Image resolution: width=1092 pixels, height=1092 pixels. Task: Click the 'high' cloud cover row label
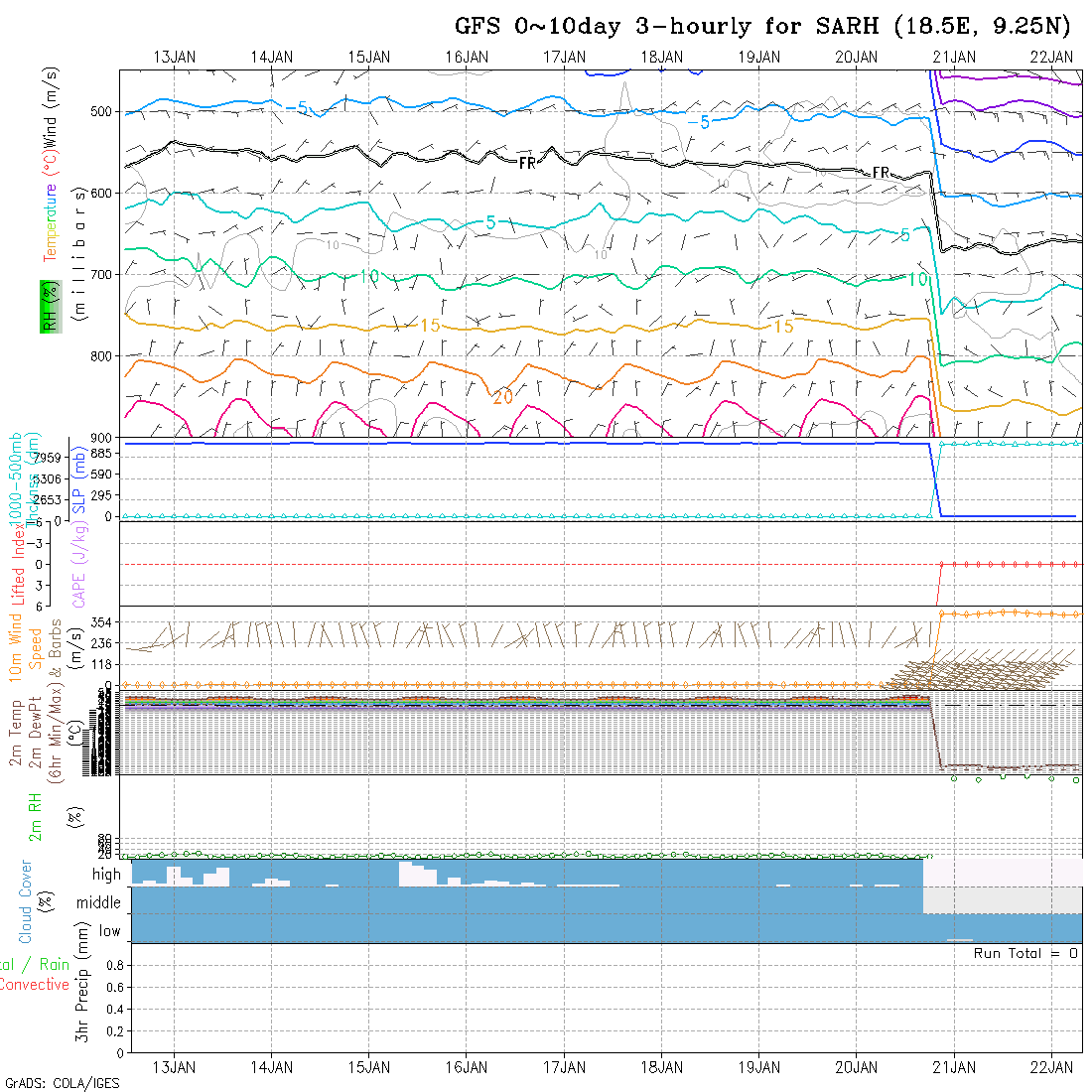coord(106,875)
